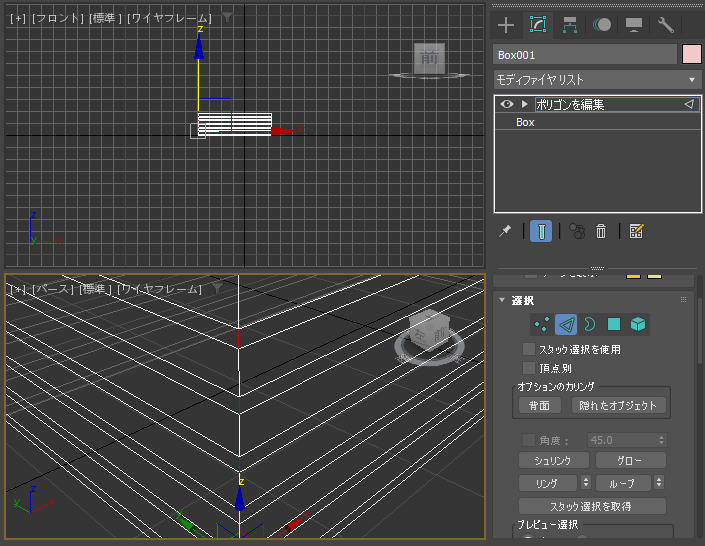Open the Utilities wrench tab
The width and height of the screenshot is (705, 546).
pyautogui.click(x=665, y=25)
